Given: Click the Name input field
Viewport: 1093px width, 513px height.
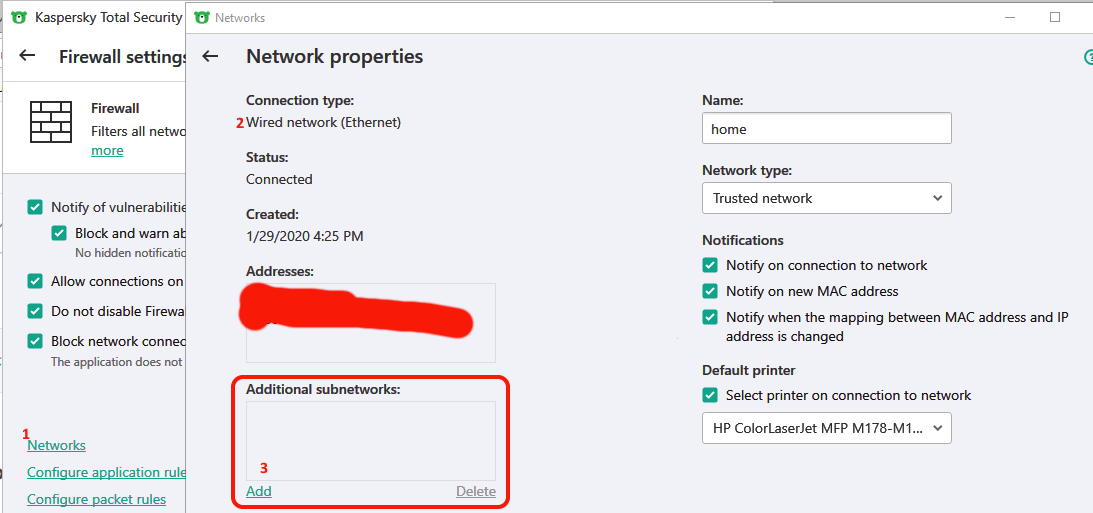Looking at the screenshot, I should click(827, 129).
